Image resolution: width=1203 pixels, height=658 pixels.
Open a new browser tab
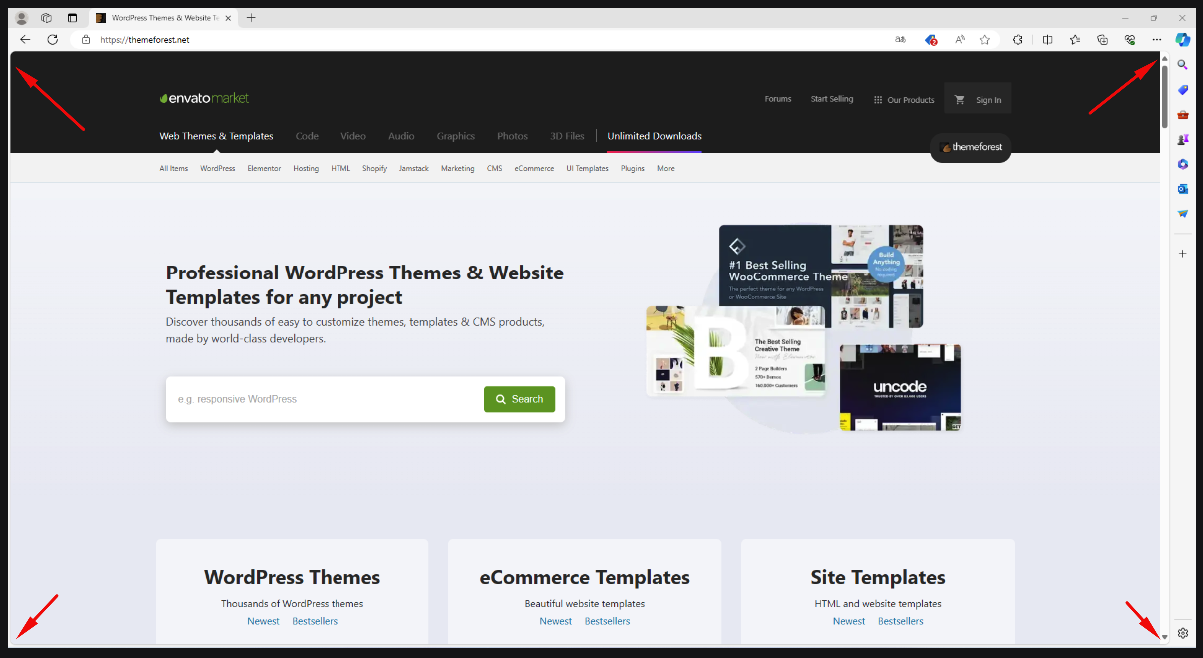click(251, 18)
